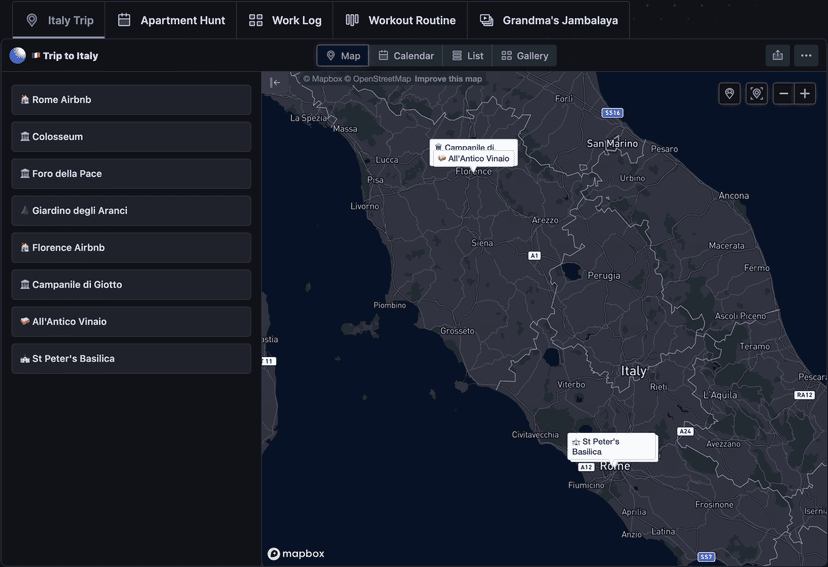Open the Grandma's Jambalaya tab
This screenshot has width=828, height=567.
(548, 20)
